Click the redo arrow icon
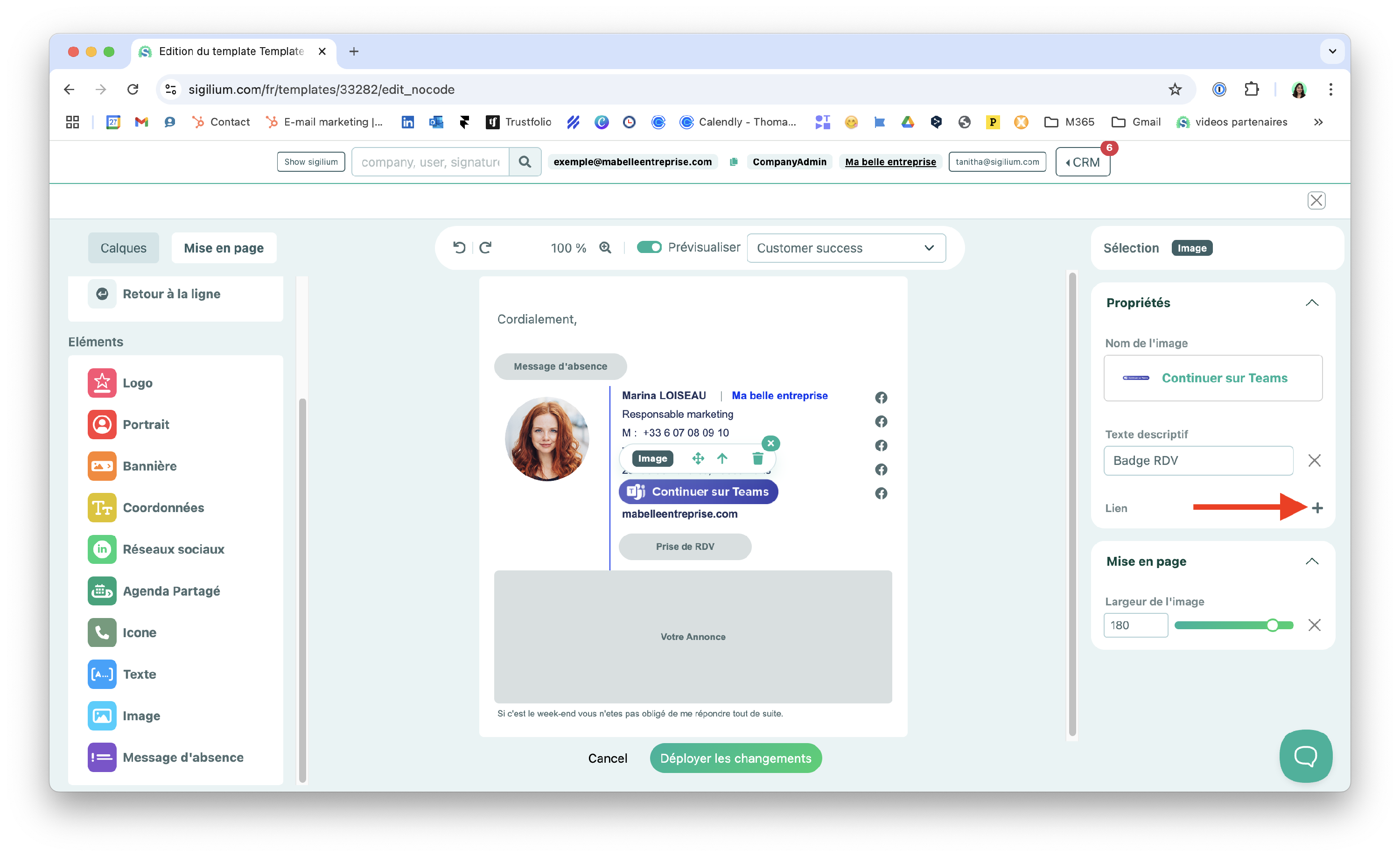 pos(485,248)
